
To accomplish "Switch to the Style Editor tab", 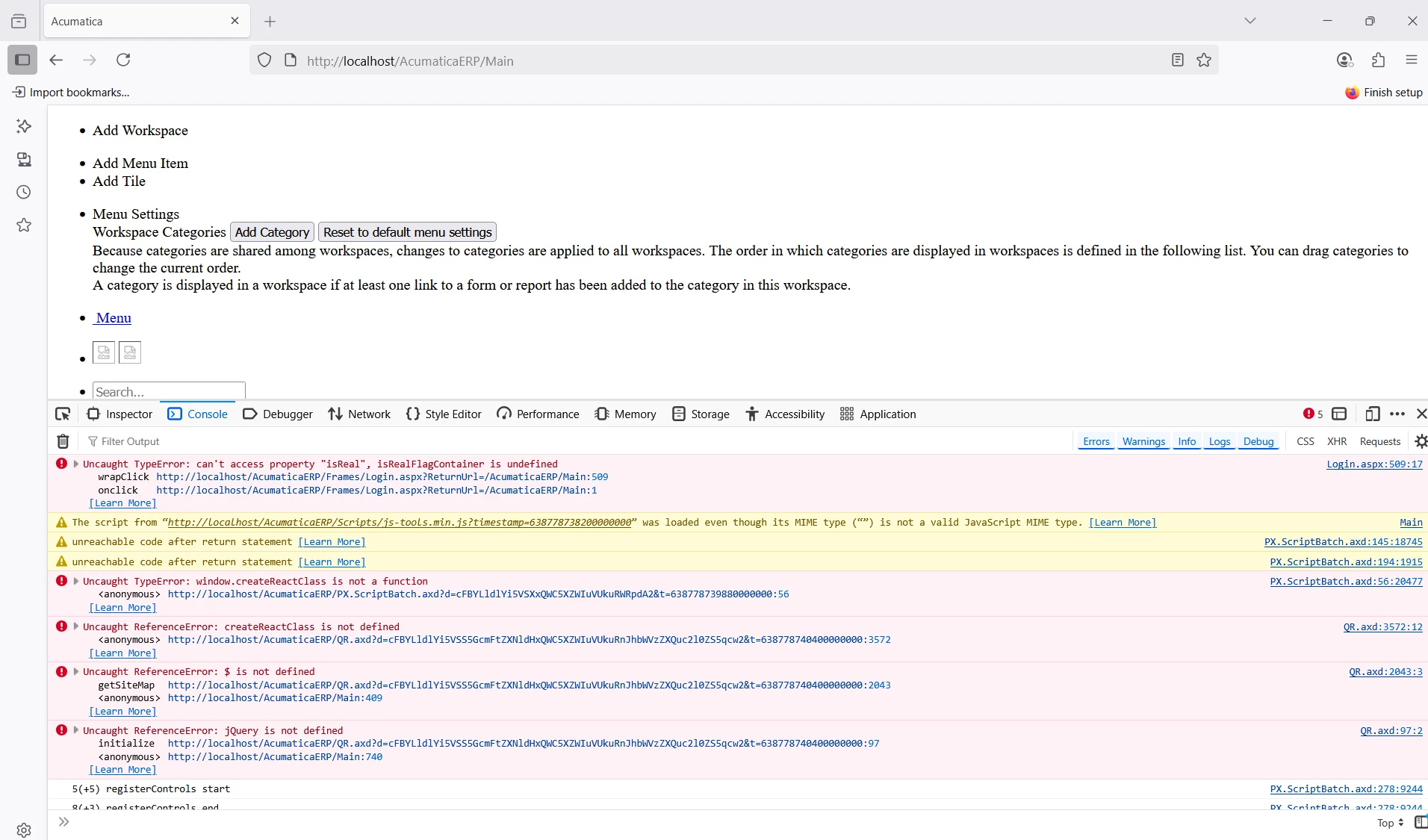I will [444, 414].
